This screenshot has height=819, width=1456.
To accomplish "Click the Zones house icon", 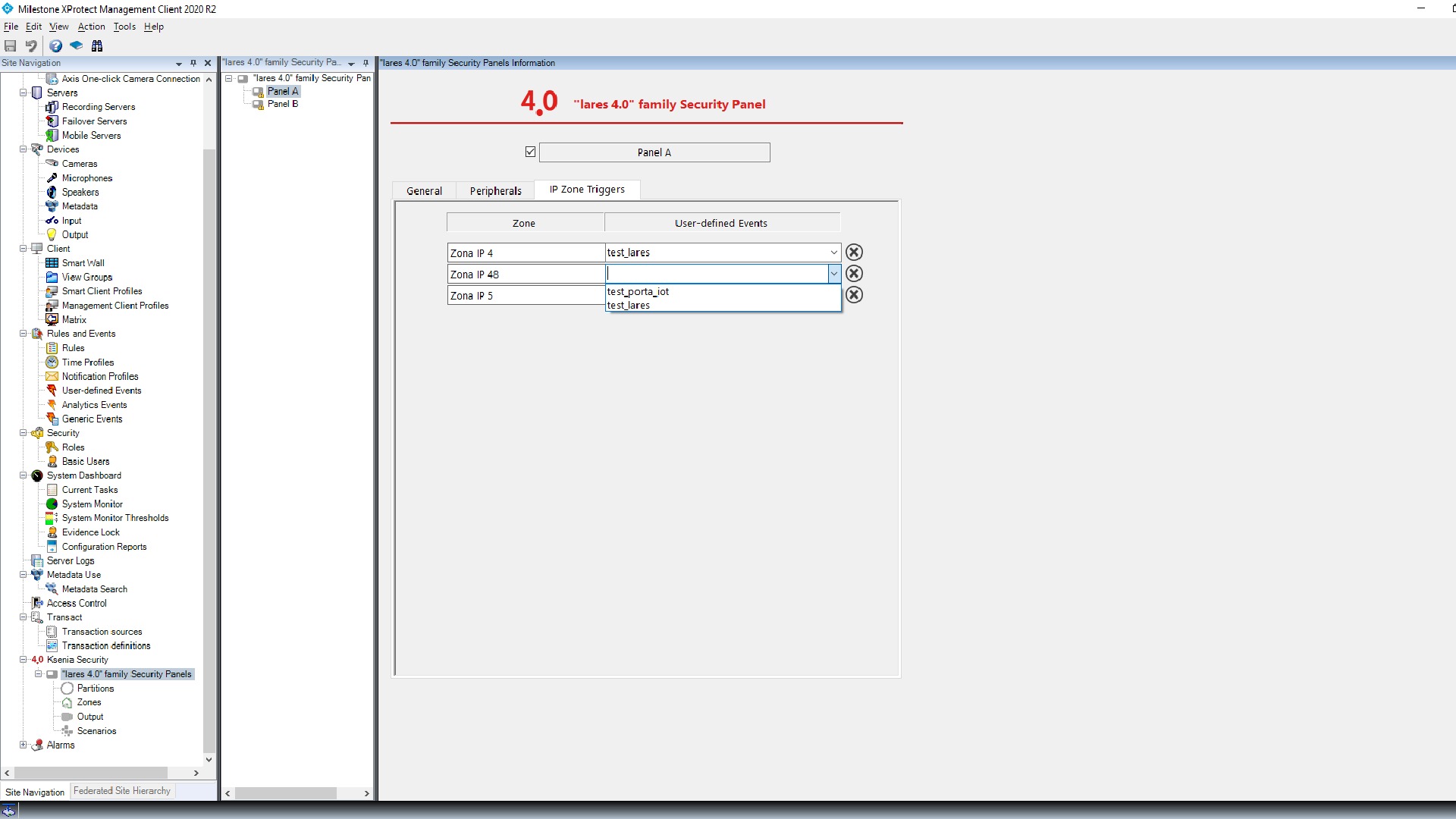I will 67,703.
